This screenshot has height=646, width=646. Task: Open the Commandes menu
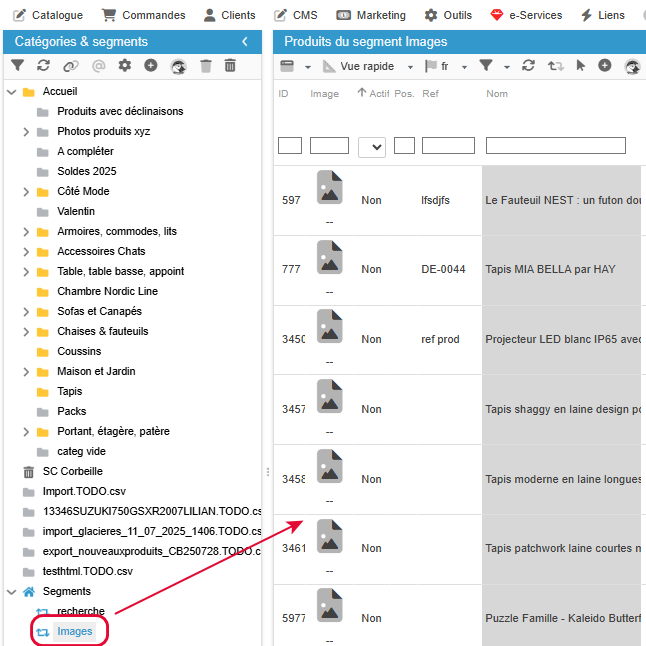pyautogui.click(x=143, y=15)
